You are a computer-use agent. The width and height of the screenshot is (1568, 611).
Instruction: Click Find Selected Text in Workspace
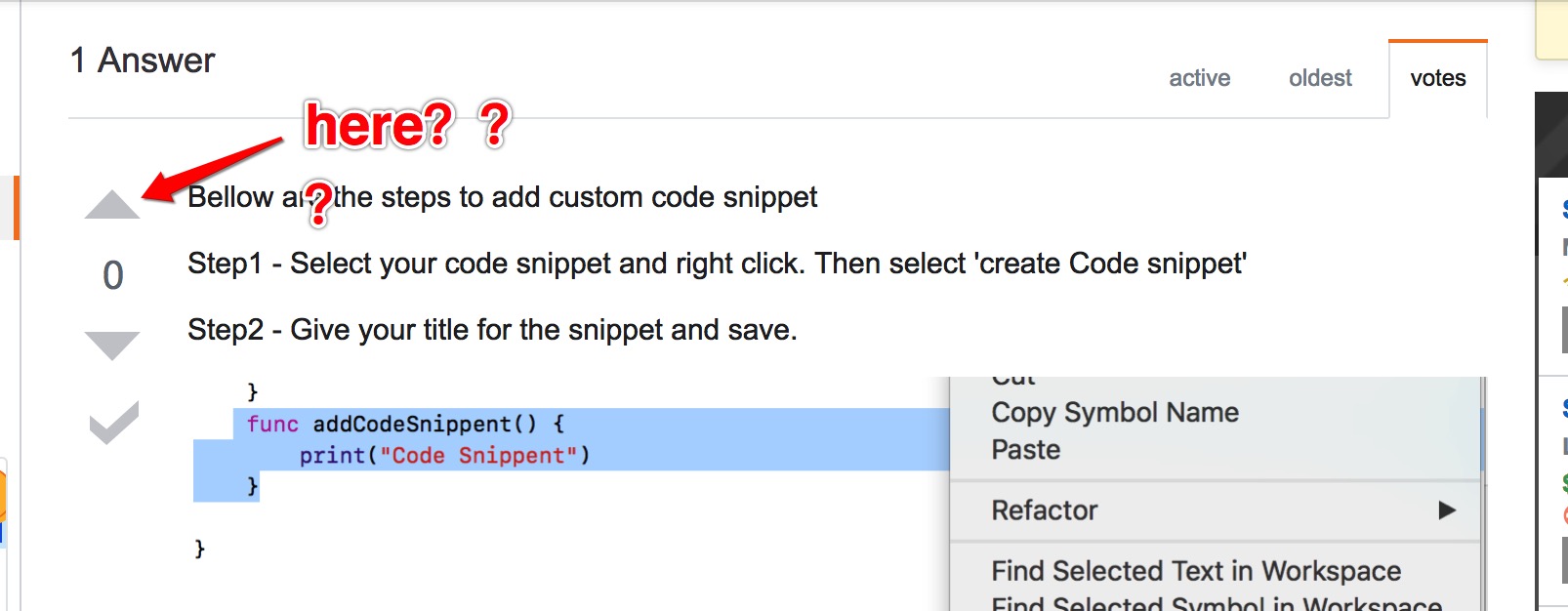pos(1195,571)
